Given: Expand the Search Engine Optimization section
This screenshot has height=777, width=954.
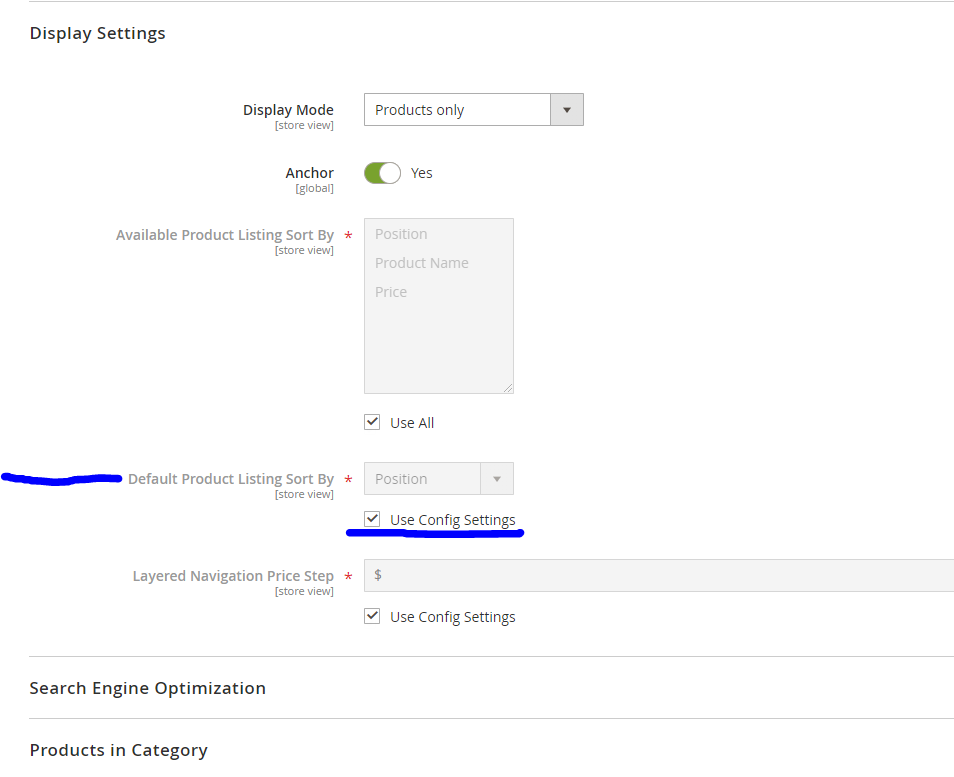Looking at the screenshot, I should coord(147,688).
